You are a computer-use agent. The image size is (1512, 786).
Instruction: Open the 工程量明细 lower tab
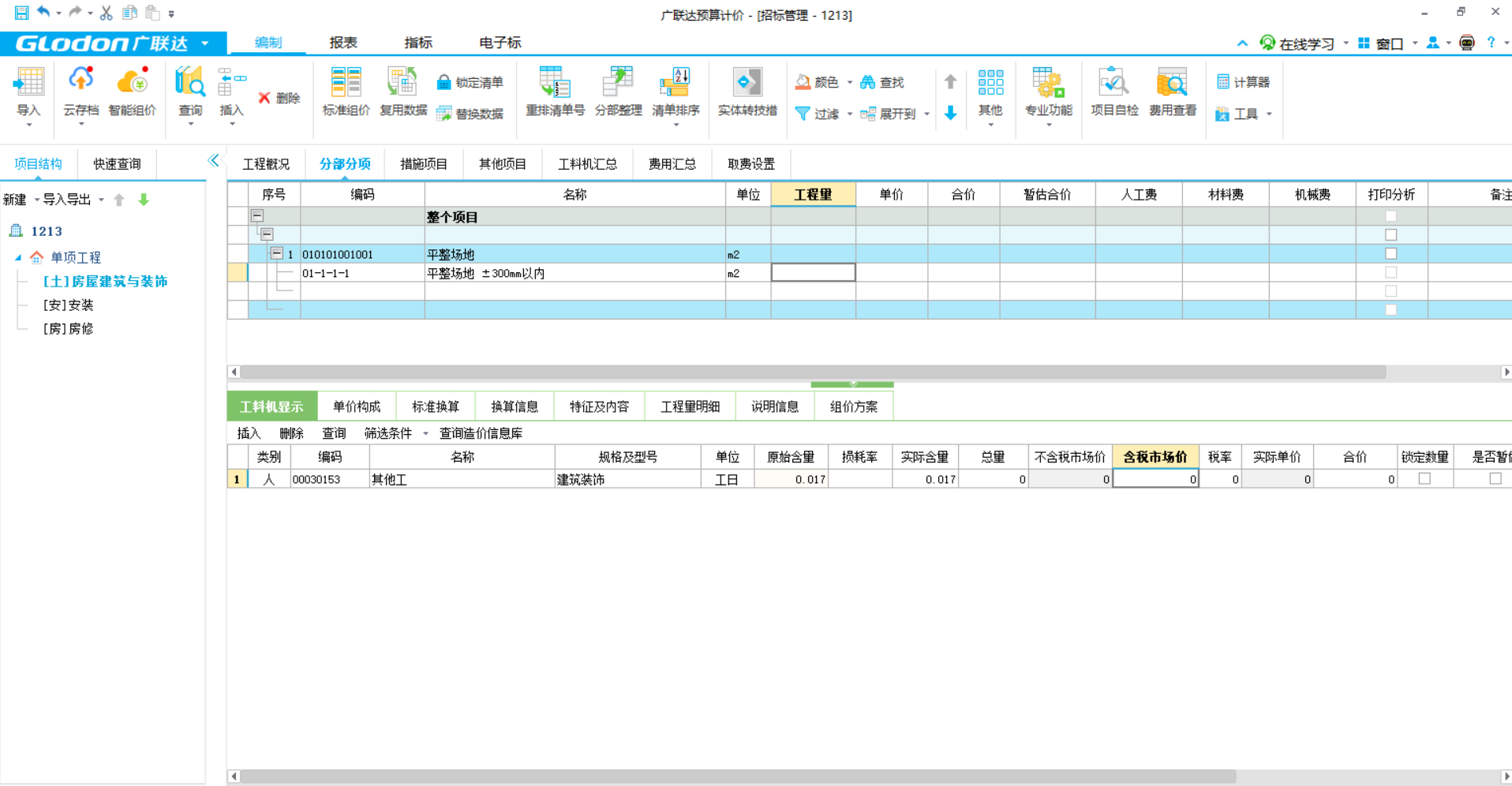click(x=691, y=406)
